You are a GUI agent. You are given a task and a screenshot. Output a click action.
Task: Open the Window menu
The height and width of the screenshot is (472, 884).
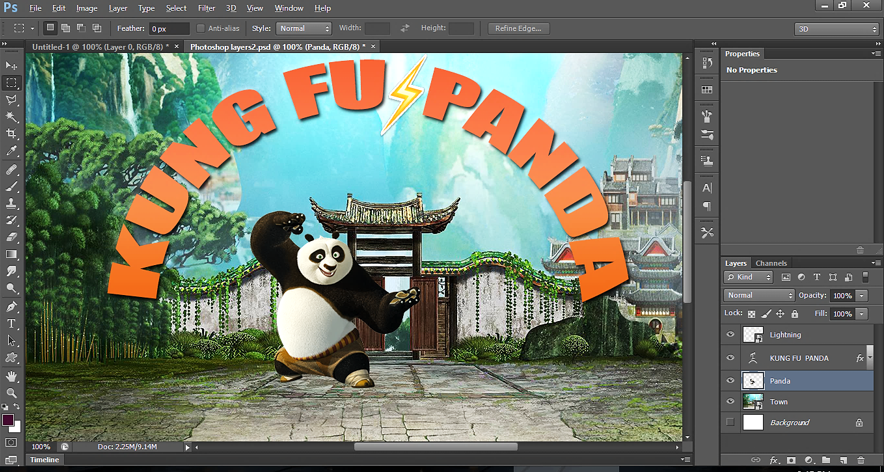[289, 8]
